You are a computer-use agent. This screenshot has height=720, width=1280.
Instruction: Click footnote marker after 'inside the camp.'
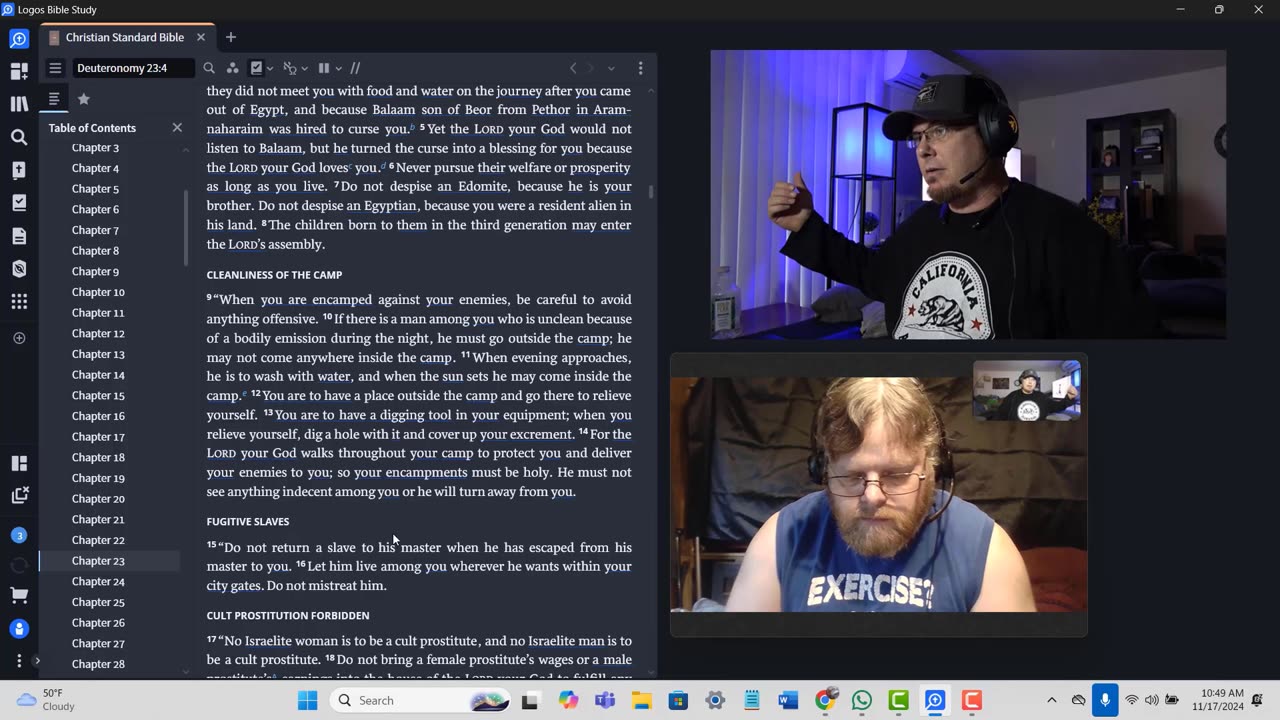click(244, 394)
